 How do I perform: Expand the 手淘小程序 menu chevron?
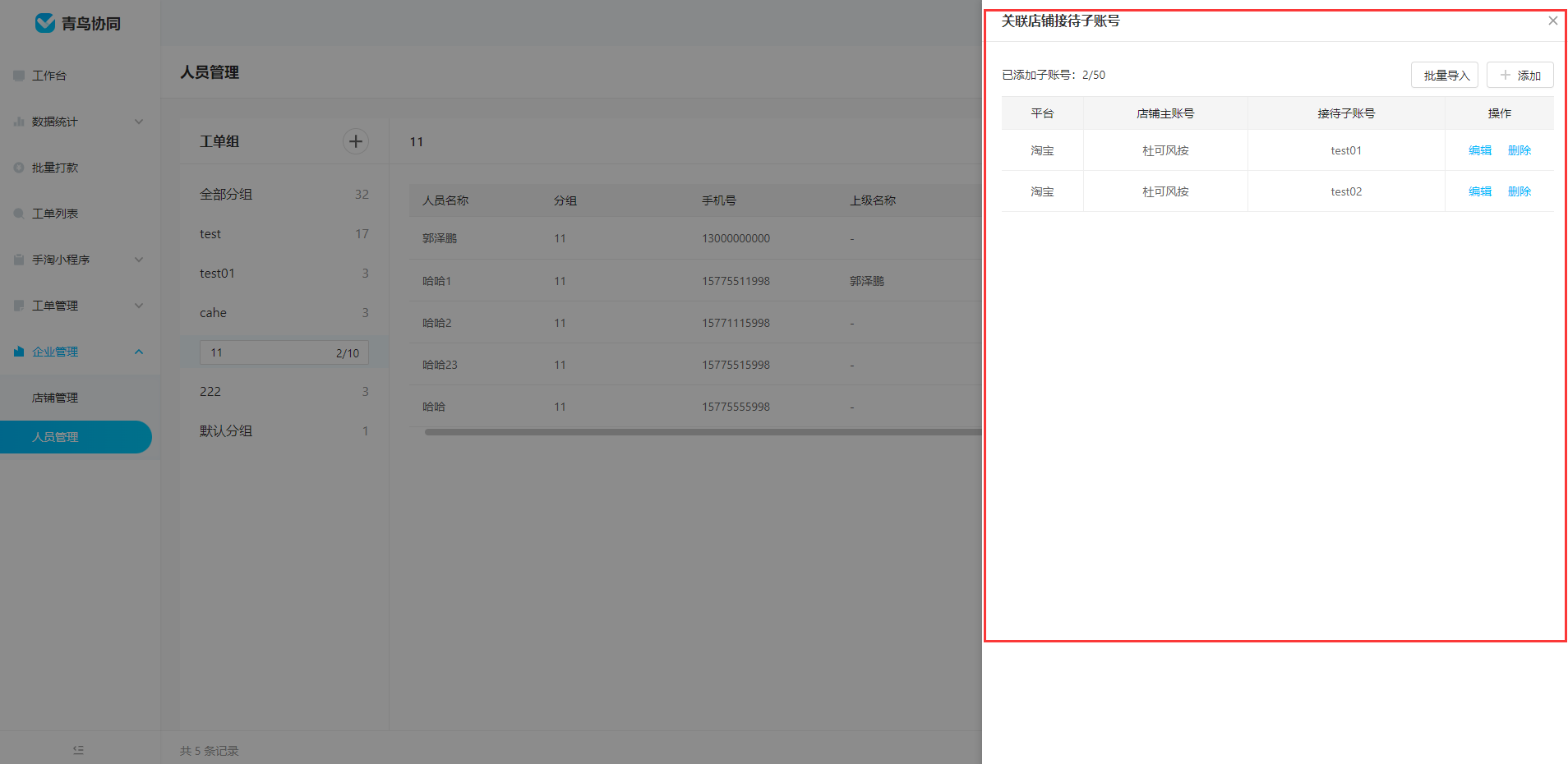pyautogui.click(x=139, y=260)
